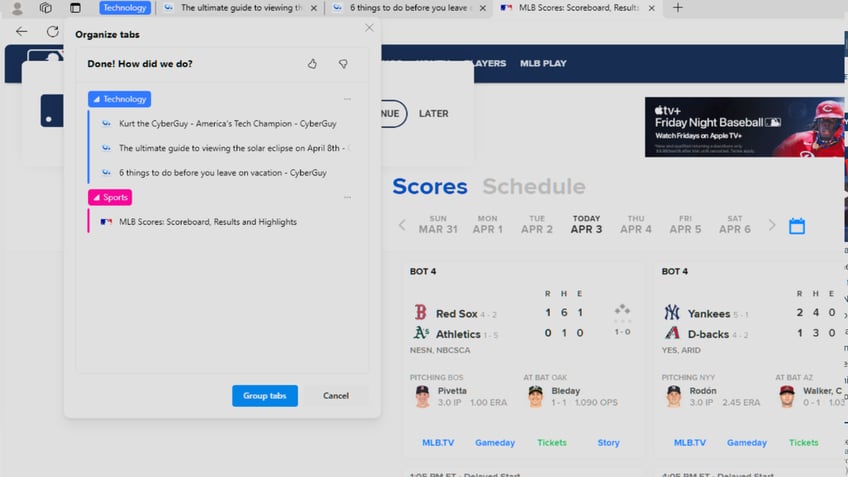This screenshot has height=477, width=848.
Task: Open the scores calendar date picker icon
Action: [x=797, y=226]
